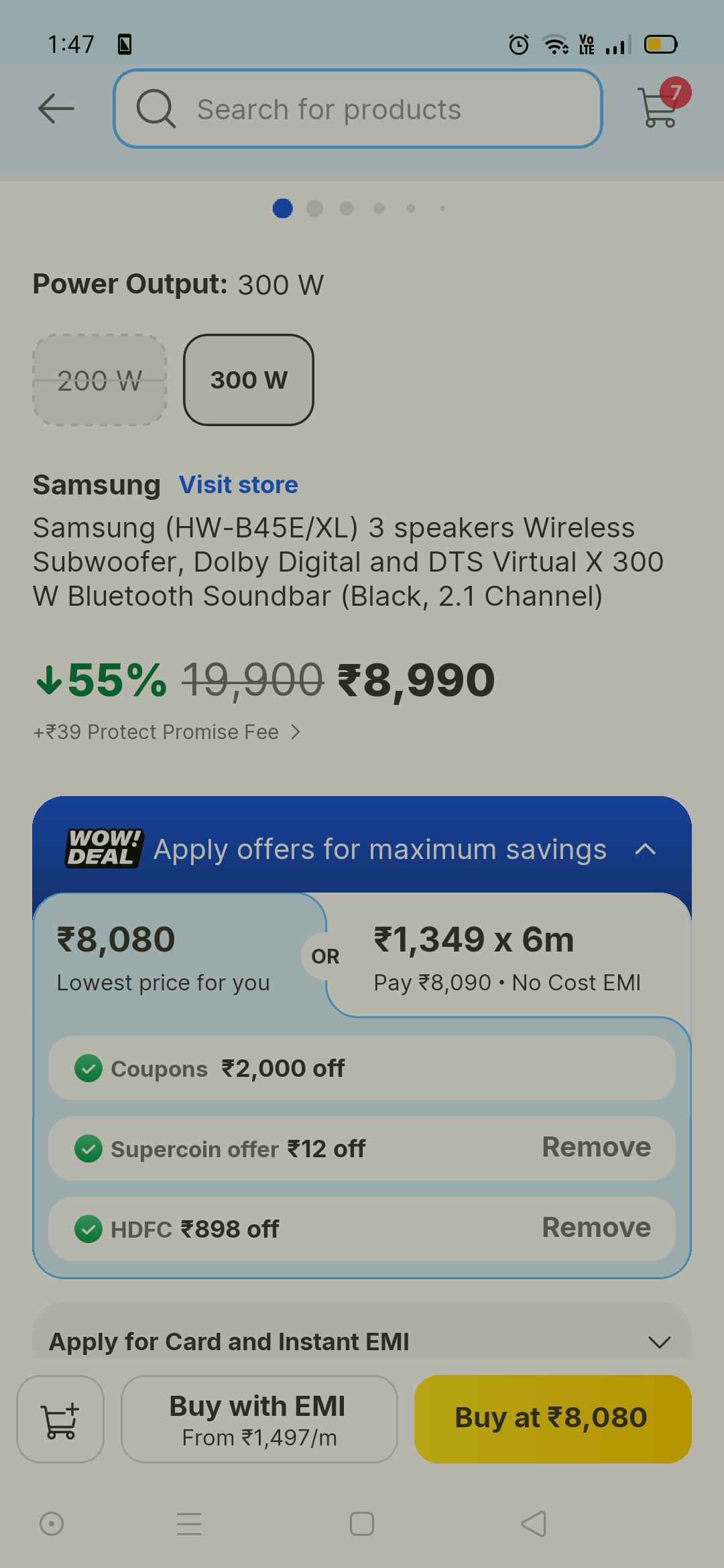
Task: Open the Protect Promise Fee details
Action: [x=166, y=732]
